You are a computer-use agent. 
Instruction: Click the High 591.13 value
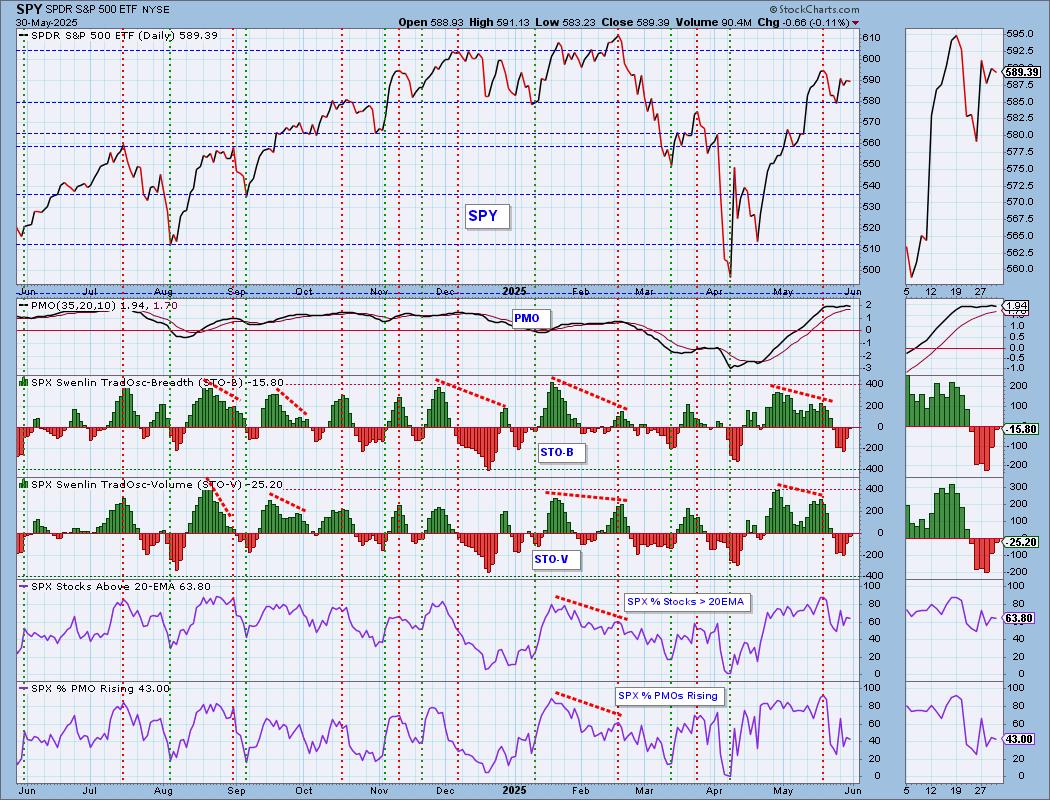499,22
